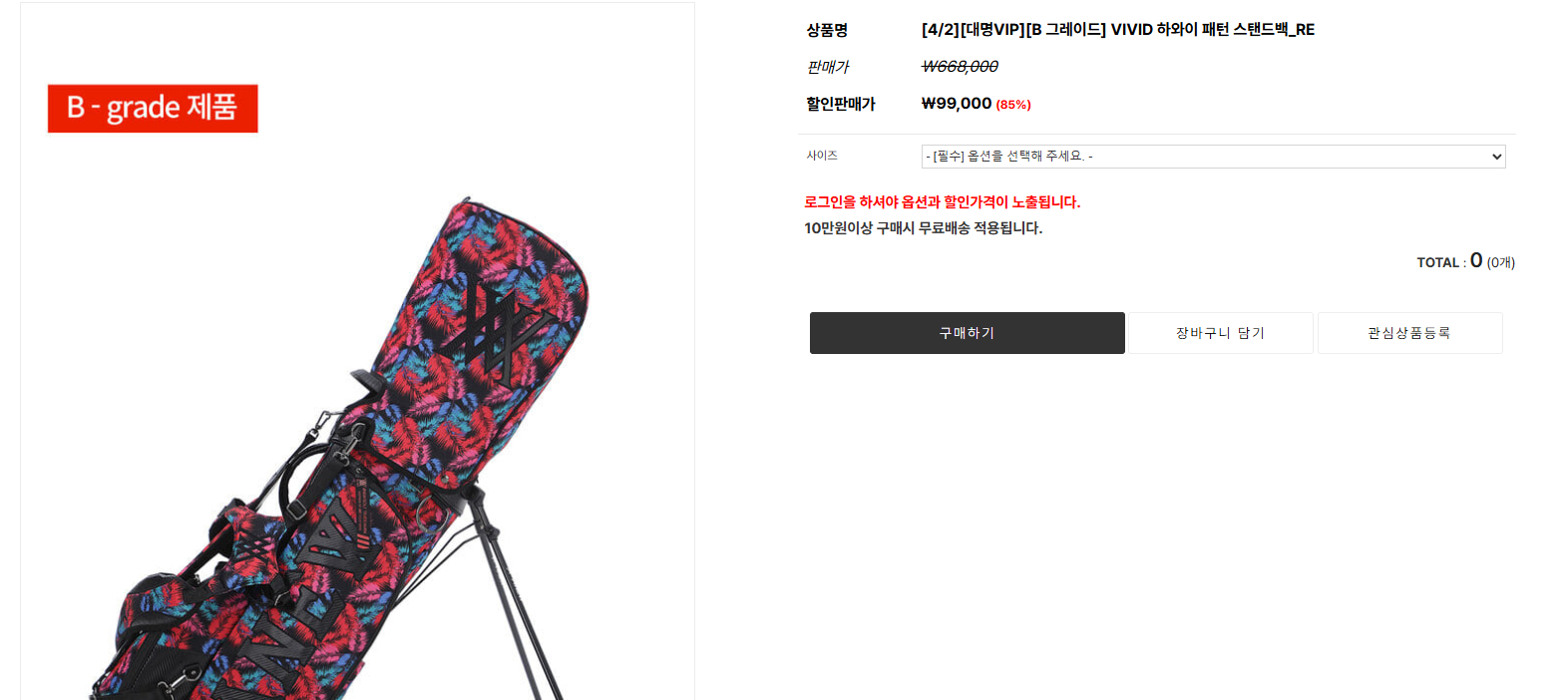The height and width of the screenshot is (700, 1568).
Task: Click the (0개) item count
Action: click(1501, 263)
